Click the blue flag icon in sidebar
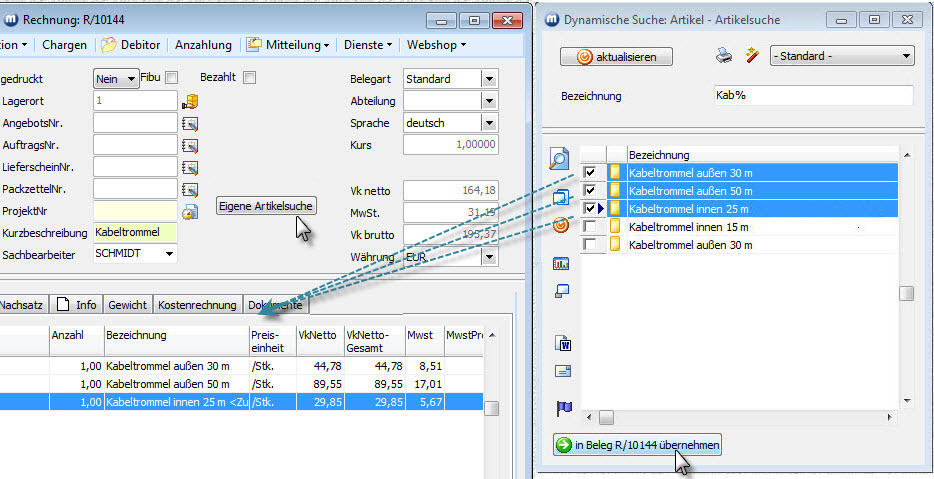The image size is (934, 479). pyautogui.click(x=562, y=408)
